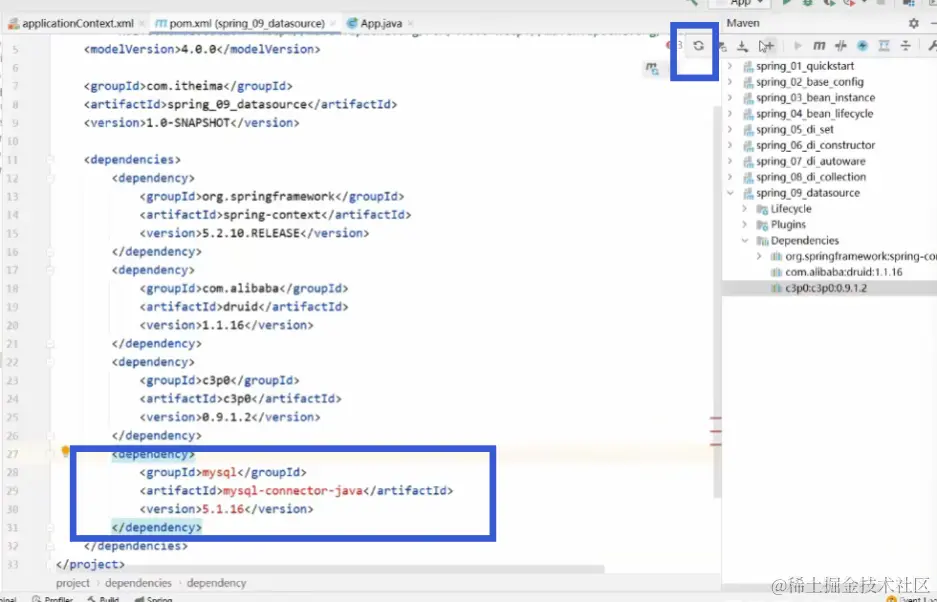This screenshot has width=937, height=602.
Task: Close the applicationContext.xml tab
Action: click(142, 24)
